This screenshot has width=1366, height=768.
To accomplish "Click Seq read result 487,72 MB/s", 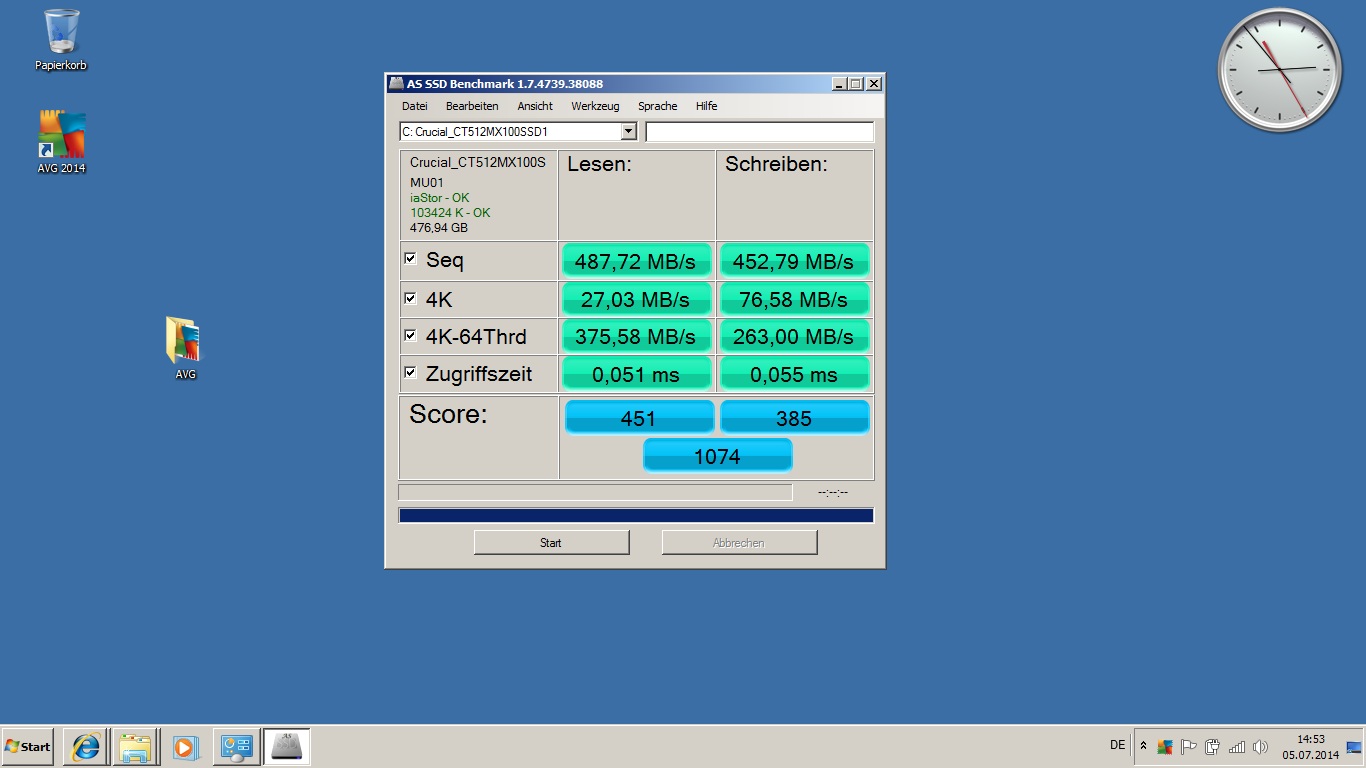I will (x=636, y=261).
